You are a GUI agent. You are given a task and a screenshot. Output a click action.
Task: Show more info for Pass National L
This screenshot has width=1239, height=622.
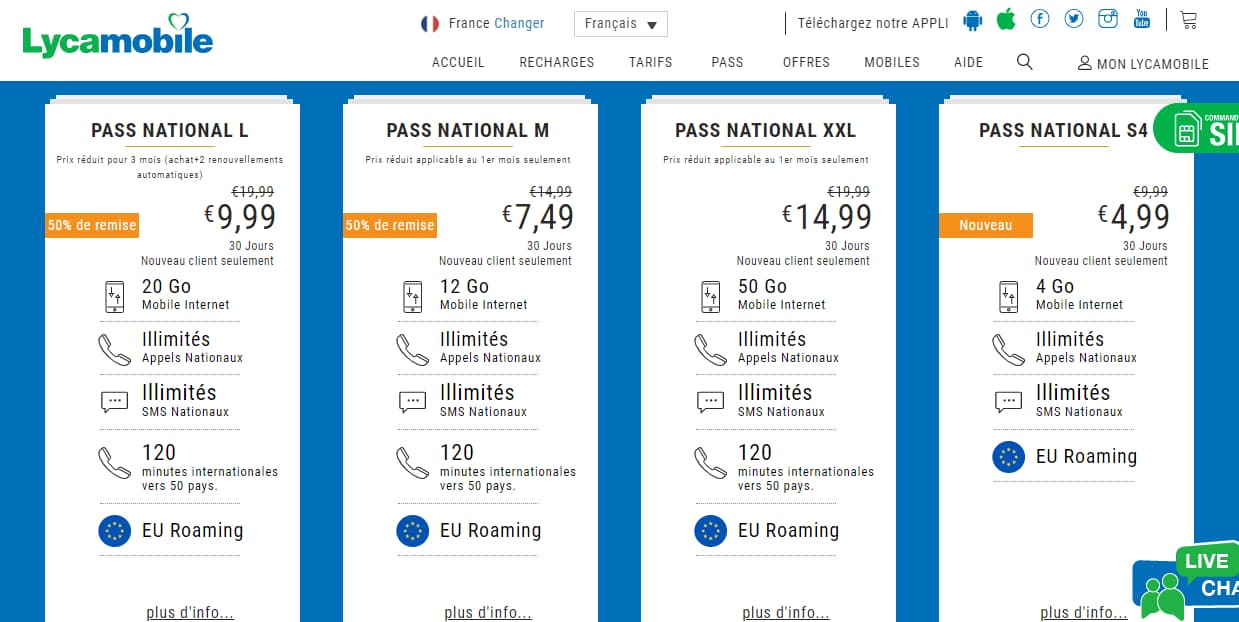(x=190, y=612)
